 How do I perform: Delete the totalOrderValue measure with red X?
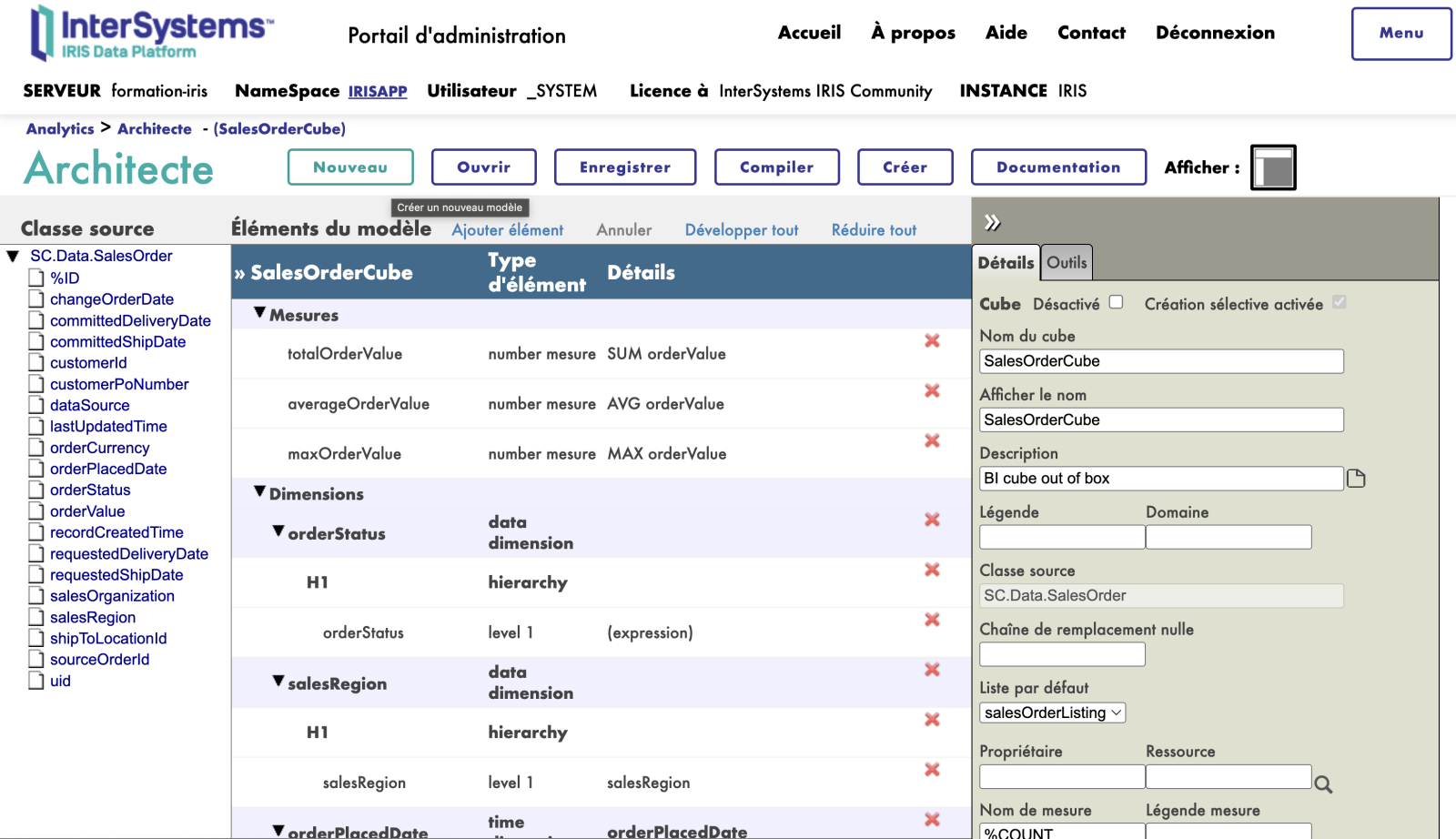tap(932, 341)
